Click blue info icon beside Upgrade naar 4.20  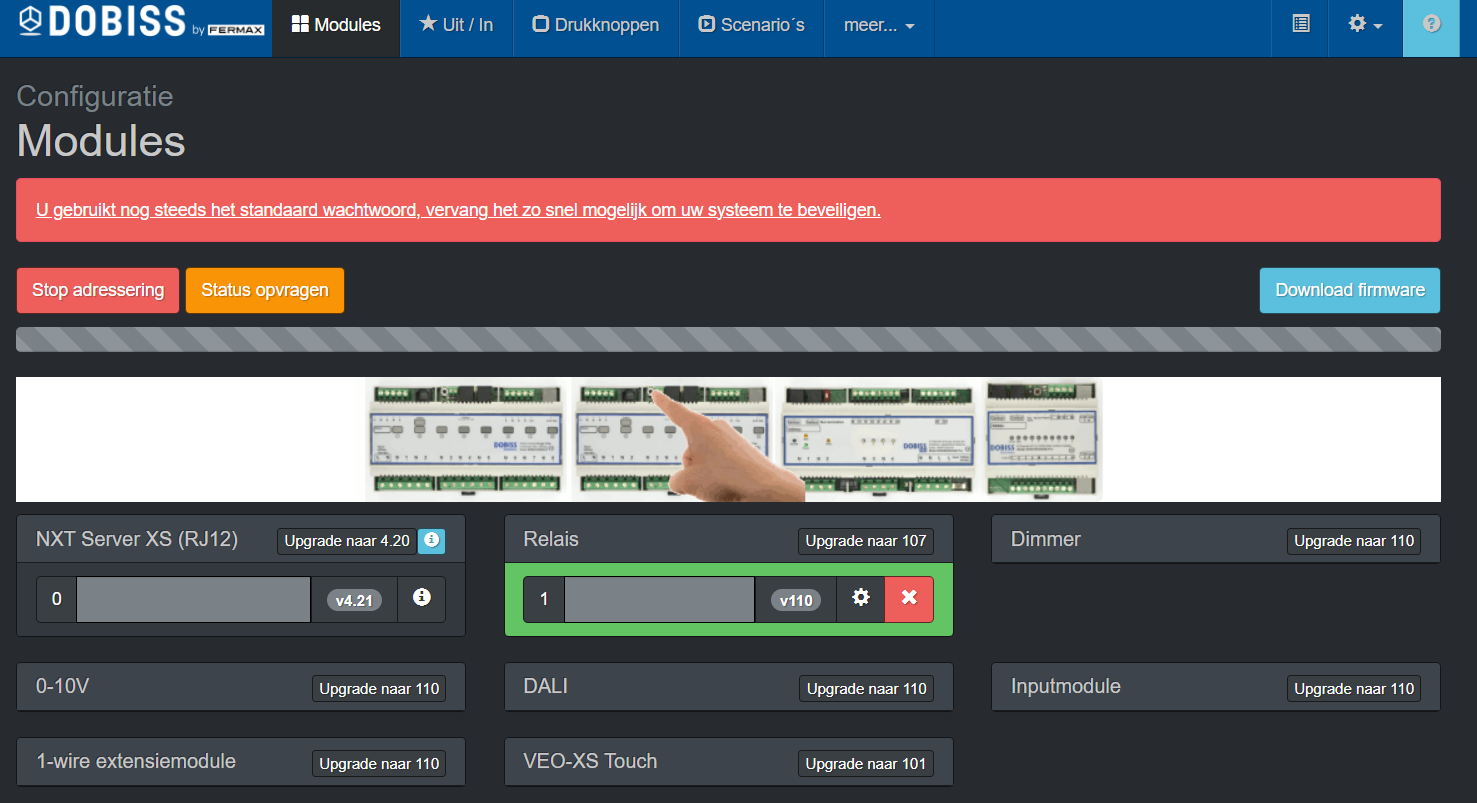pyautogui.click(x=431, y=540)
